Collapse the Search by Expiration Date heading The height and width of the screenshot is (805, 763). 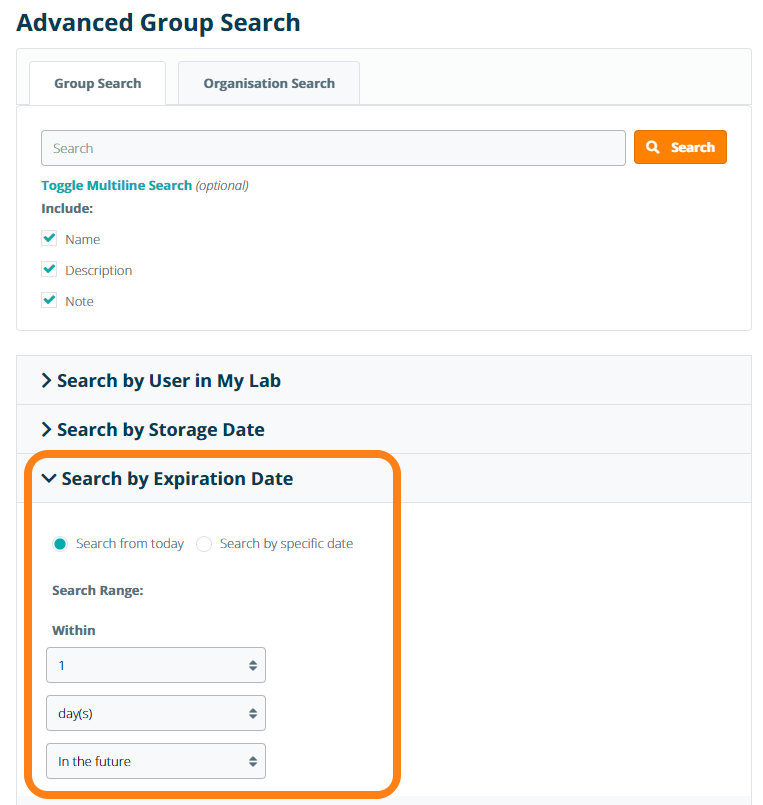pos(177,479)
